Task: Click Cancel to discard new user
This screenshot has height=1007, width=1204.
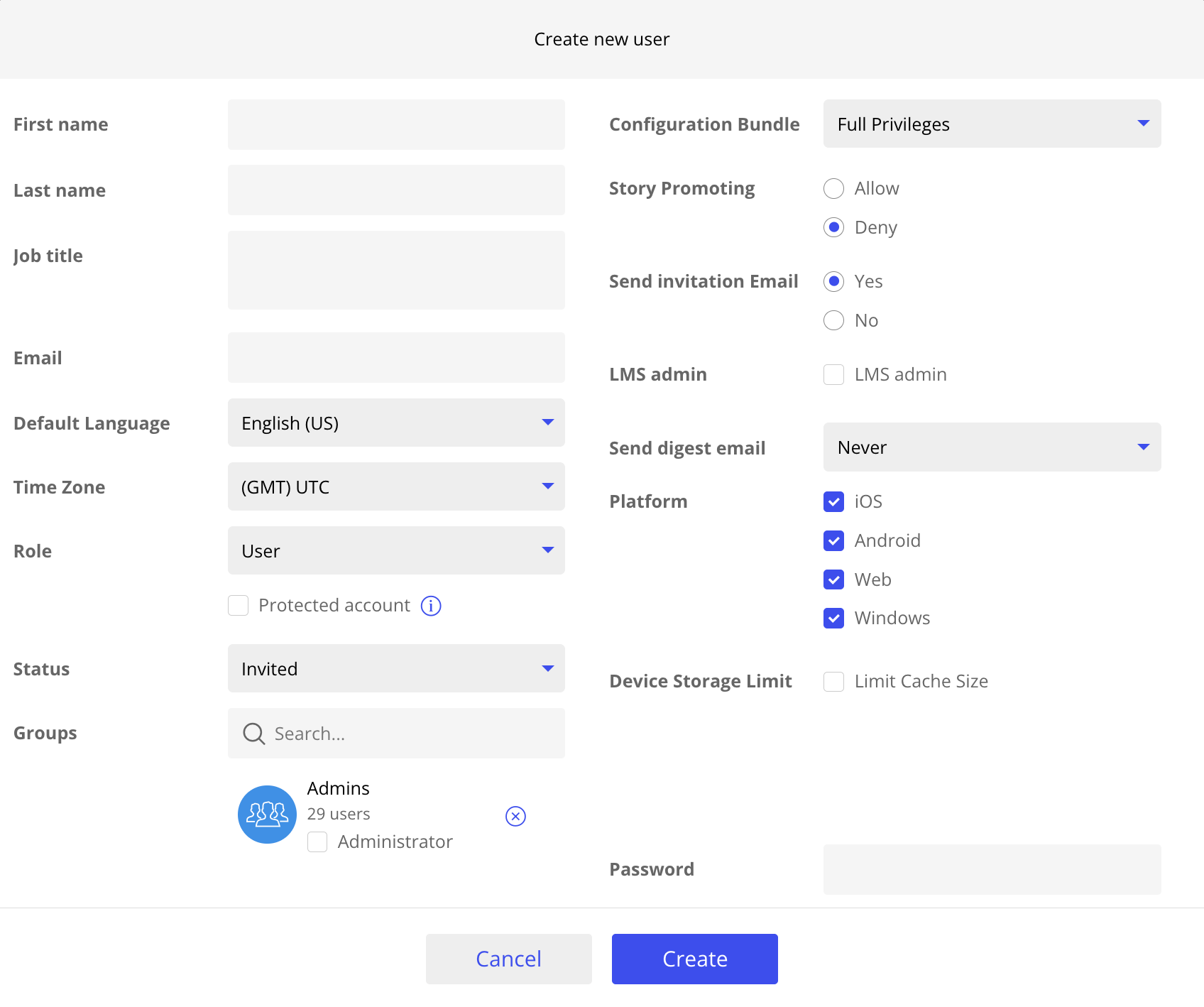Action: (x=508, y=959)
